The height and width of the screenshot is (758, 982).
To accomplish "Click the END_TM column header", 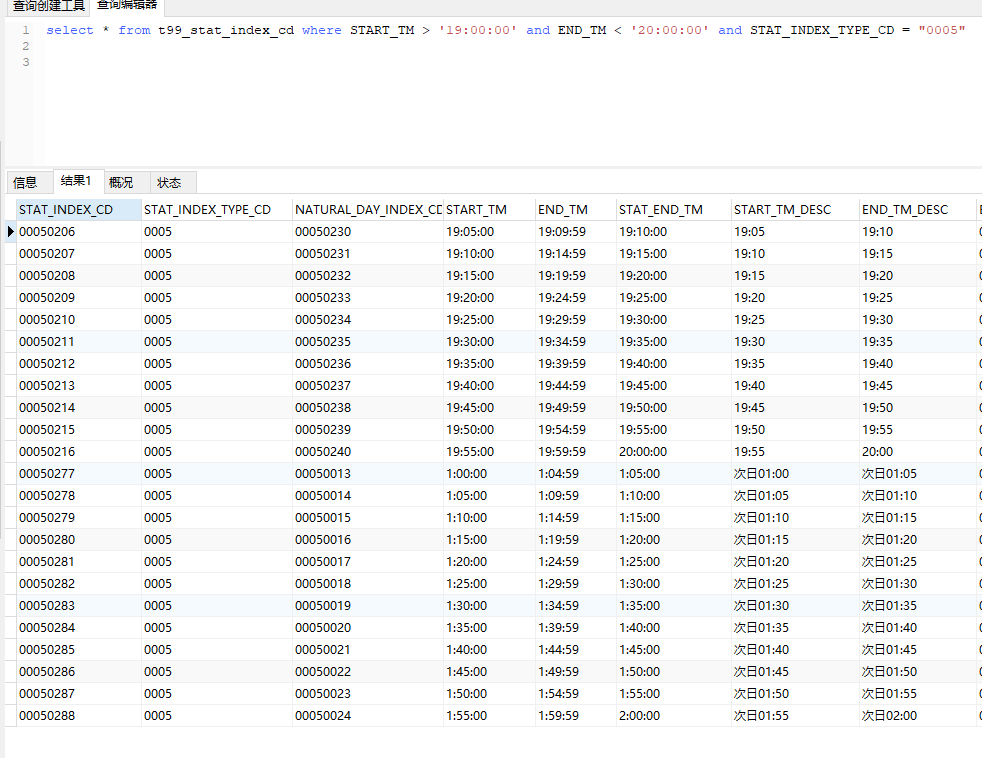I will (x=576, y=210).
